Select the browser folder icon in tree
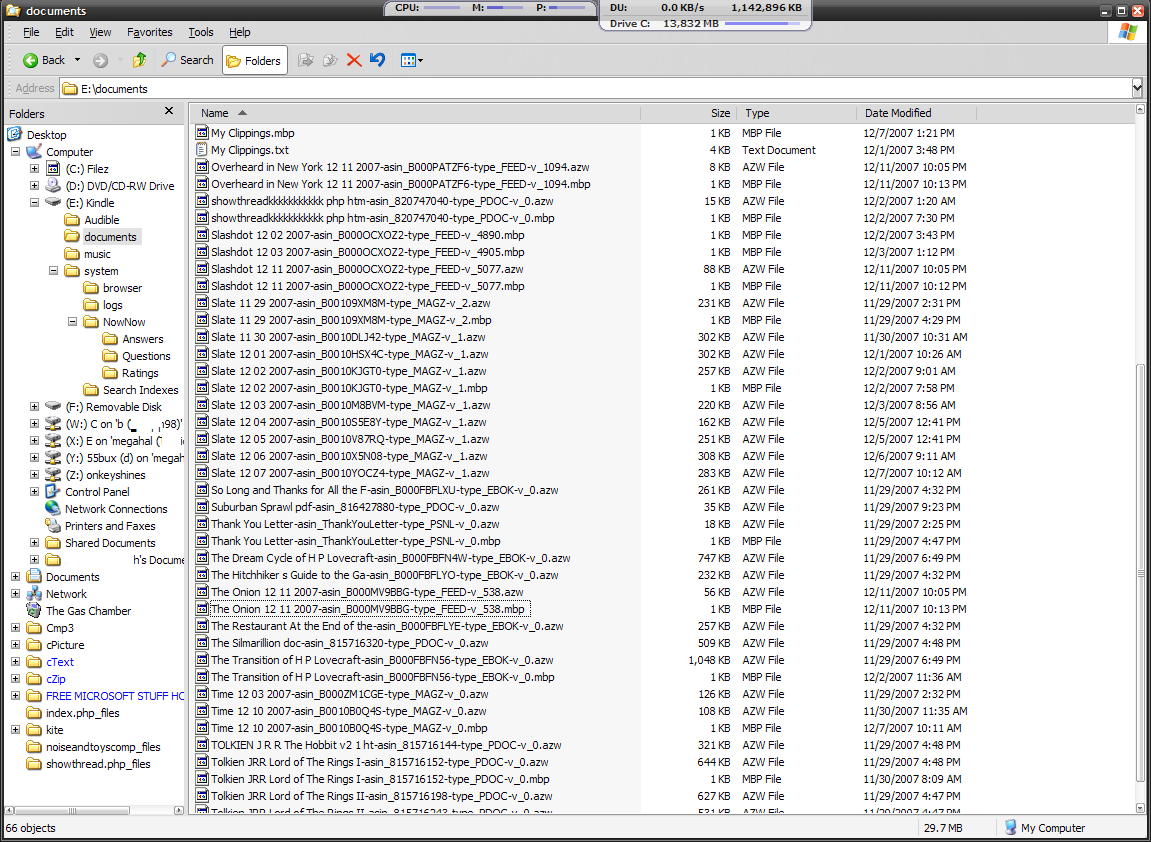 (91, 288)
